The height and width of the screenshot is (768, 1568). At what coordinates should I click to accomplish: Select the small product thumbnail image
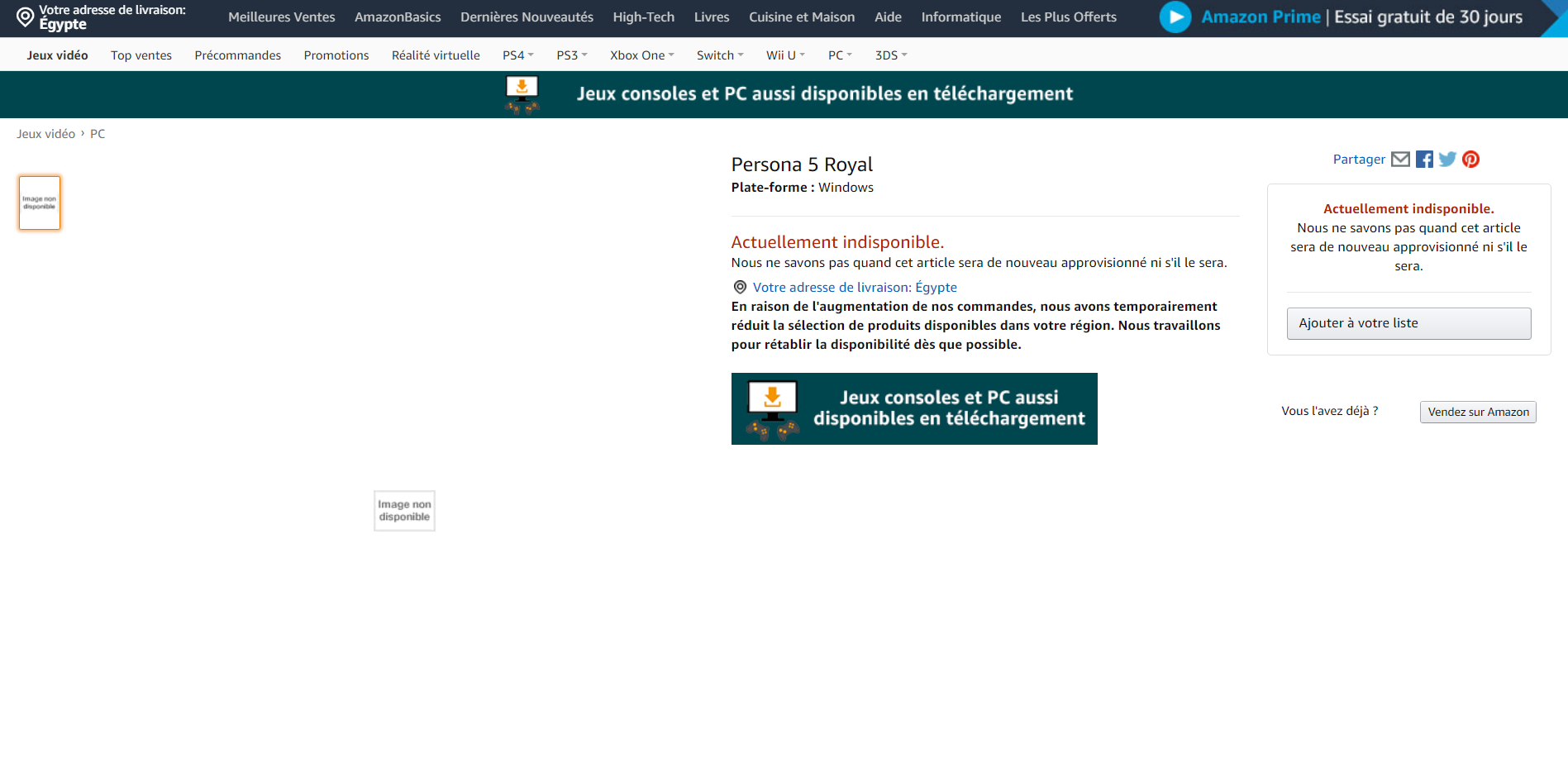(40, 203)
